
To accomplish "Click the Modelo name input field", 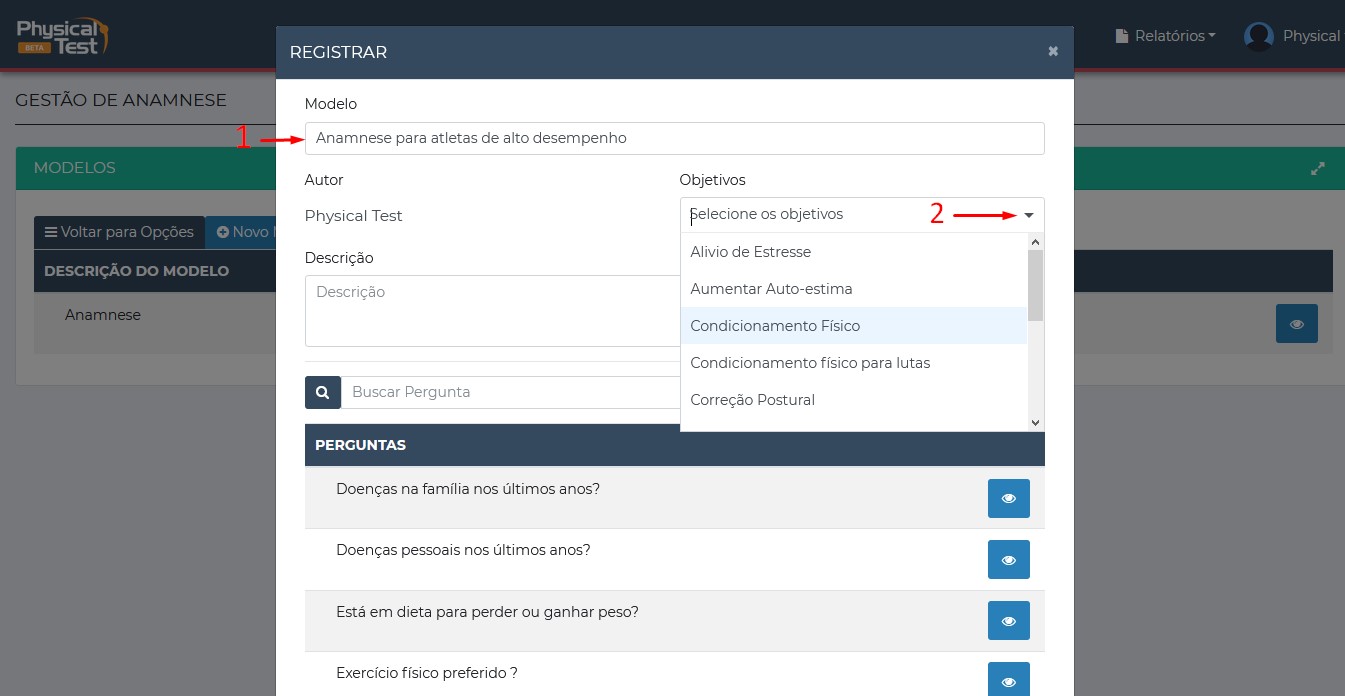I will pos(674,138).
